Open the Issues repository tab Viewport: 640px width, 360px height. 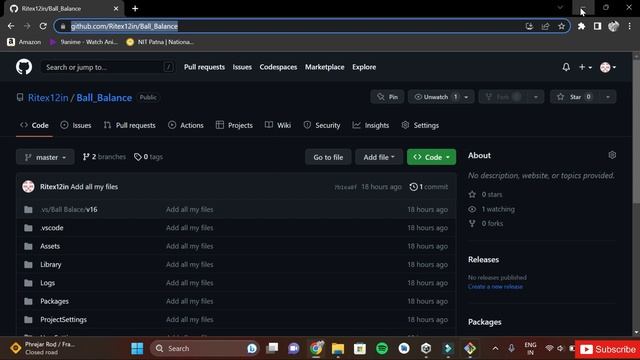pos(76,125)
